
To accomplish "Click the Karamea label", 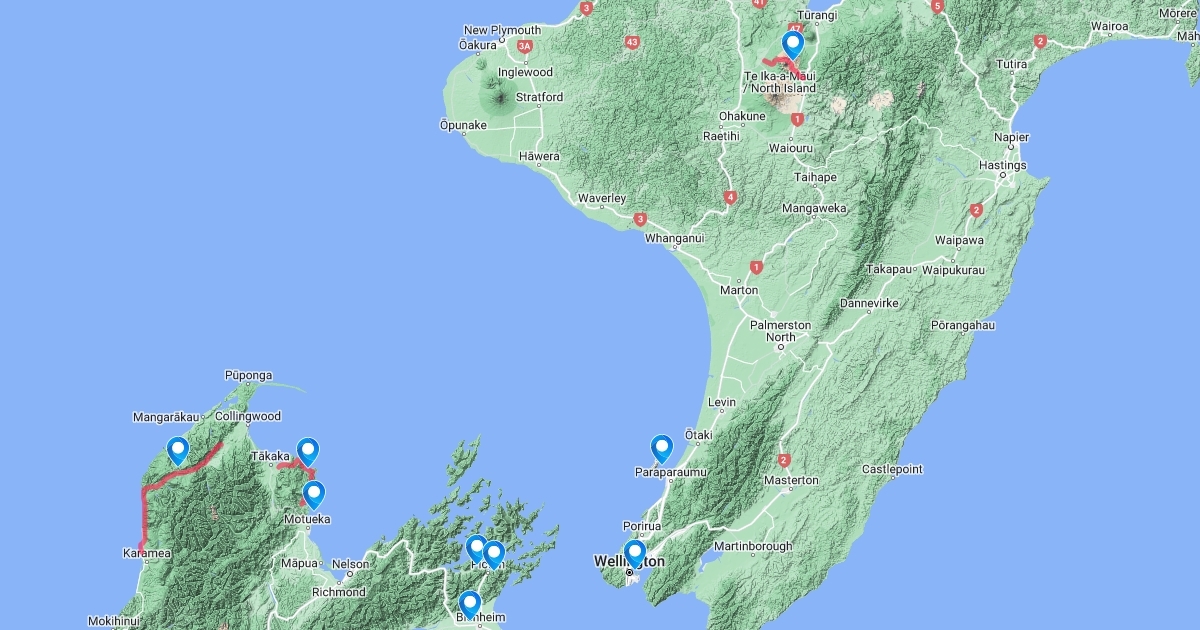I will (x=147, y=553).
